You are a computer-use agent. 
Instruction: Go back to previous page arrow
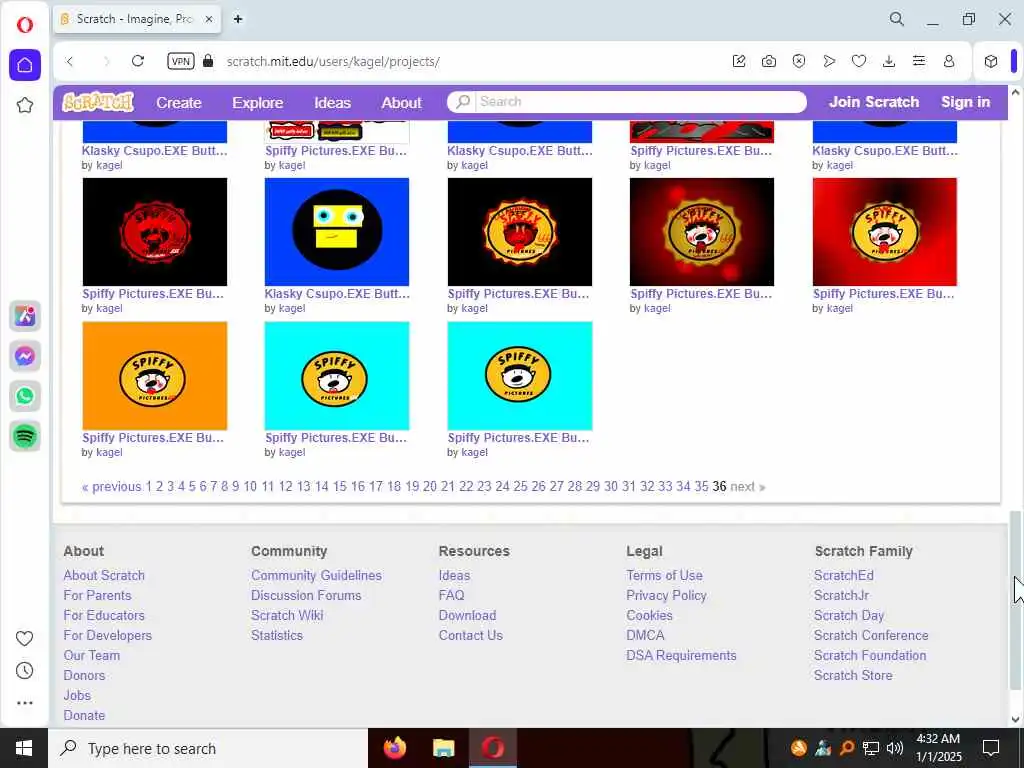(x=69, y=61)
